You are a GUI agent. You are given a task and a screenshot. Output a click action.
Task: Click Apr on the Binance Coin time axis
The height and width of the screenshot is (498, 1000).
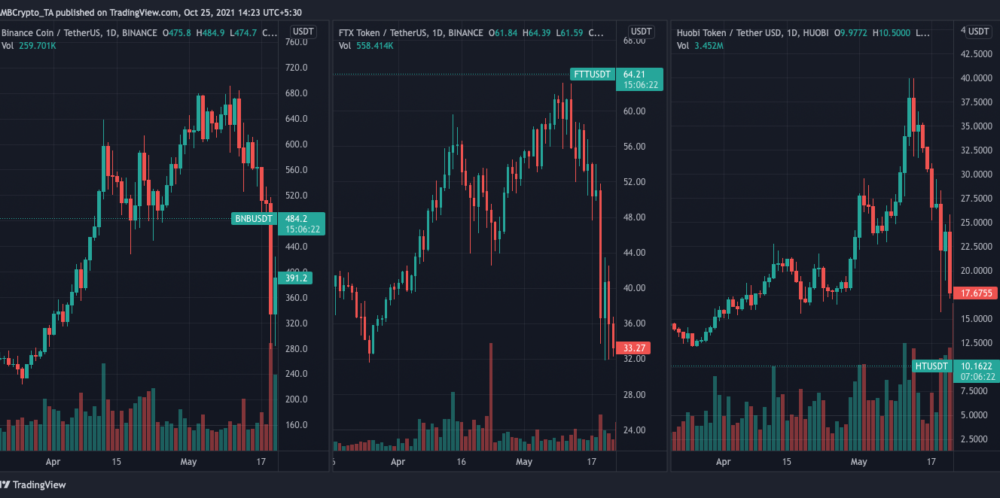point(54,462)
